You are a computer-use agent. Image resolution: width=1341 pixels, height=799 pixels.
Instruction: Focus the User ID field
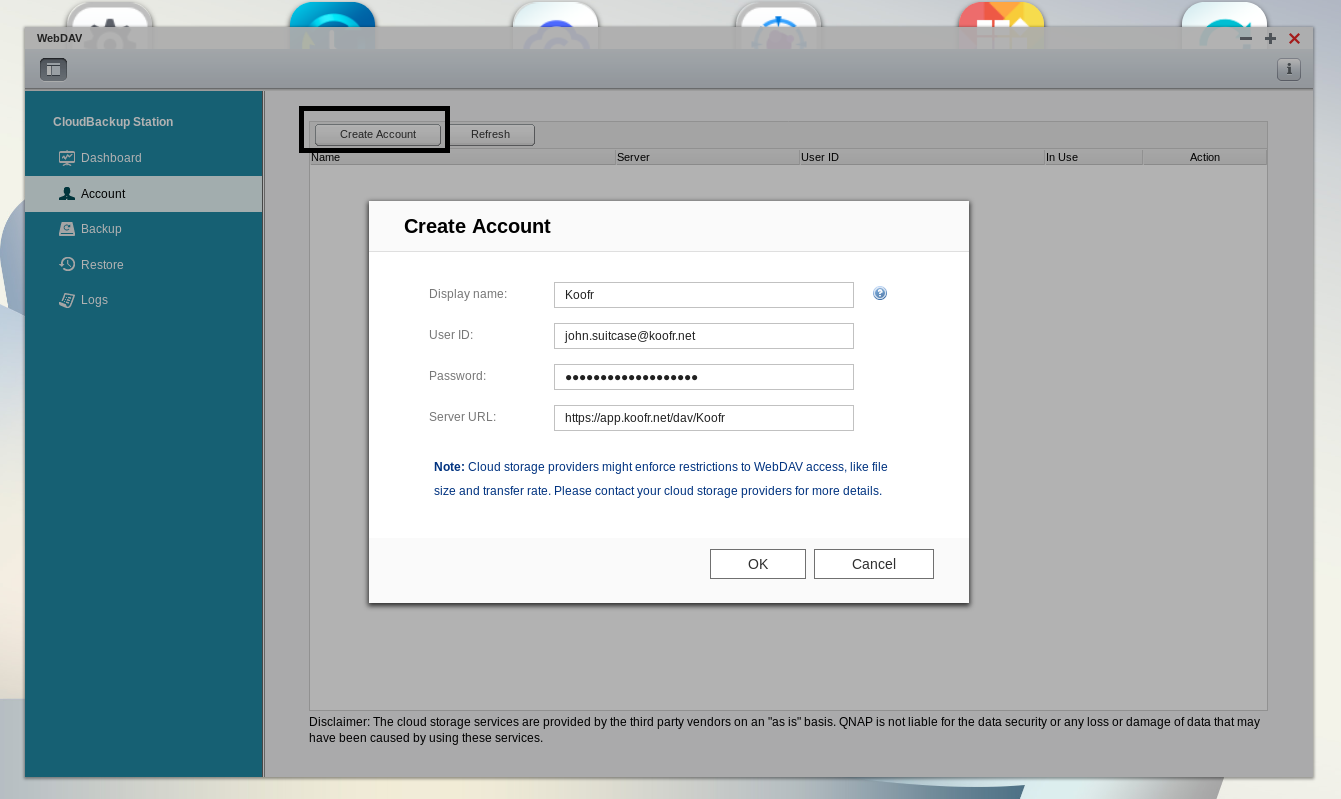(704, 336)
